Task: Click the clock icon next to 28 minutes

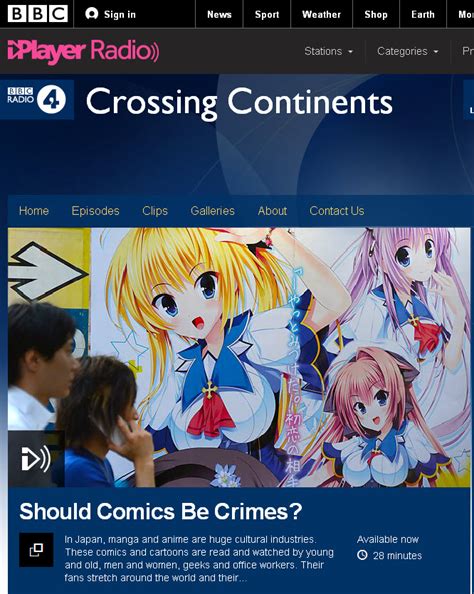Action: point(362,555)
